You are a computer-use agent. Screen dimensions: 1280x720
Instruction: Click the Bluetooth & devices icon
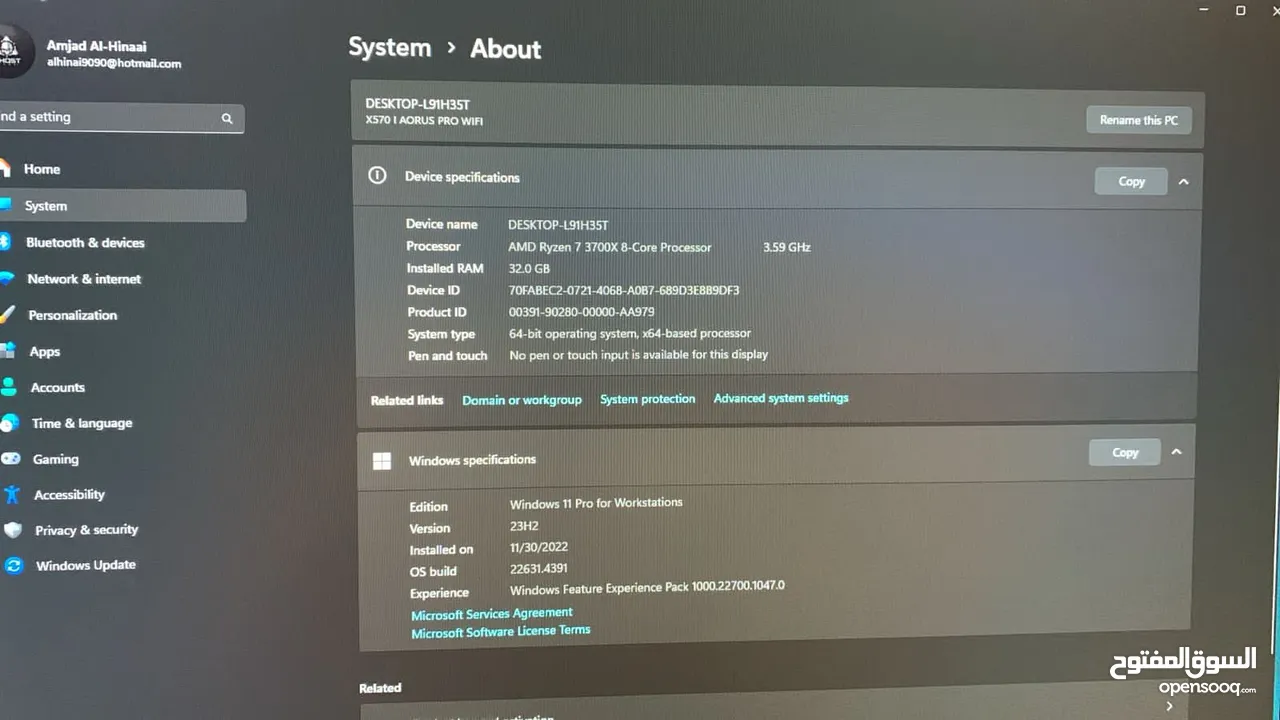[4, 242]
